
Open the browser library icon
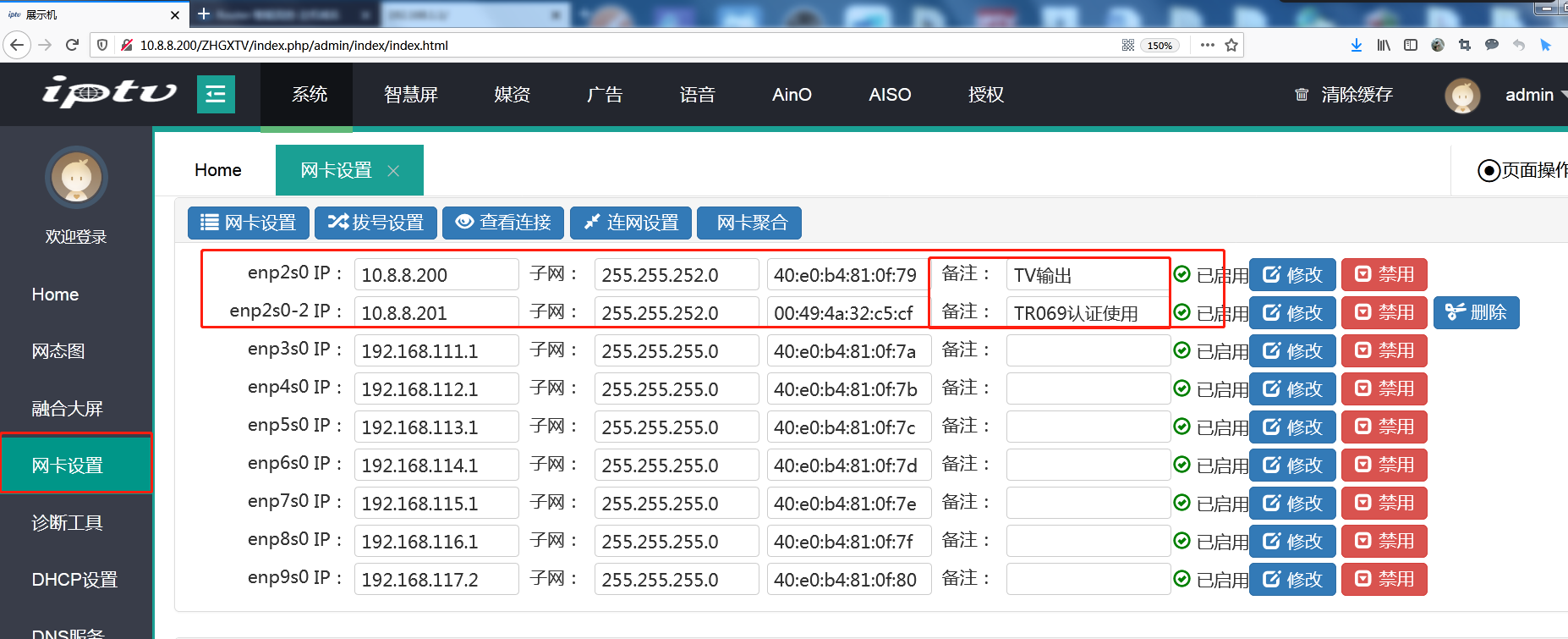point(1384,46)
